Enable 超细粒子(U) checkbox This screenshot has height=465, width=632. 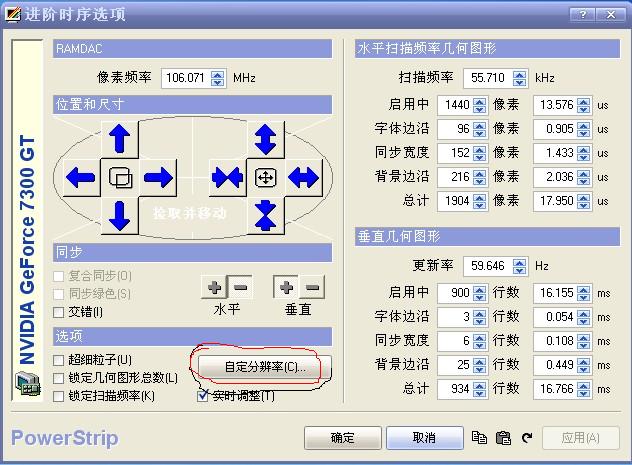pos(58,360)
